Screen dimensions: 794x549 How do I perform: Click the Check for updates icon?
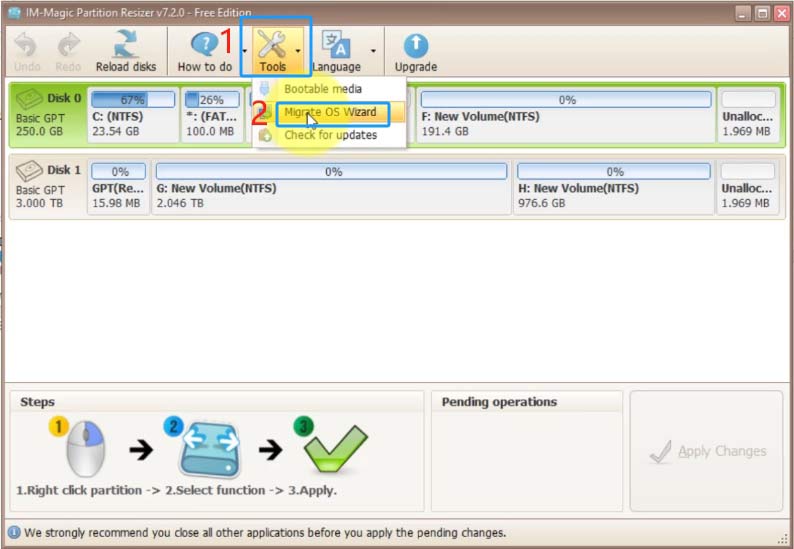pos(265,135)
